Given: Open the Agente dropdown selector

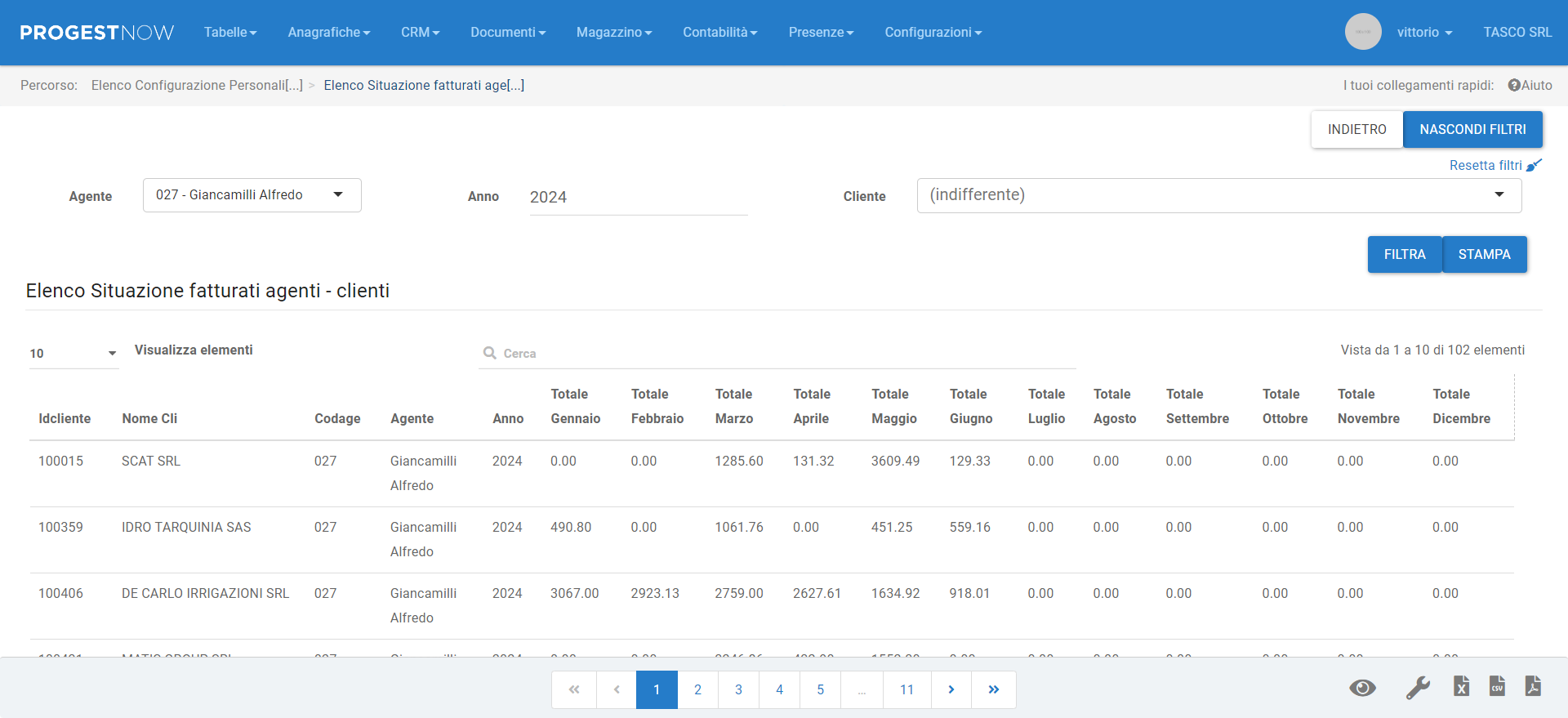Looking at the screenshot, I should coord(252,195).
